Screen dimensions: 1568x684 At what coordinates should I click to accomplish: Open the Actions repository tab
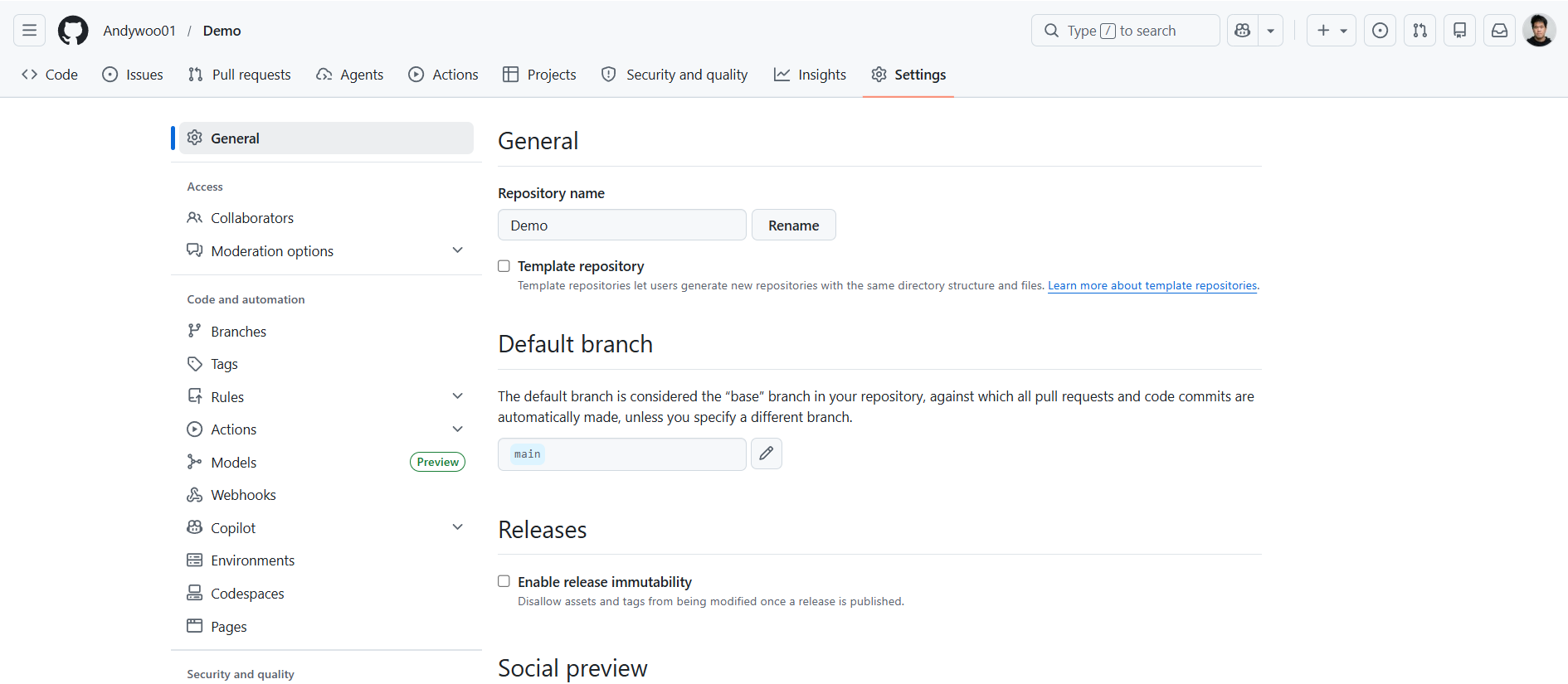(443, 75)
